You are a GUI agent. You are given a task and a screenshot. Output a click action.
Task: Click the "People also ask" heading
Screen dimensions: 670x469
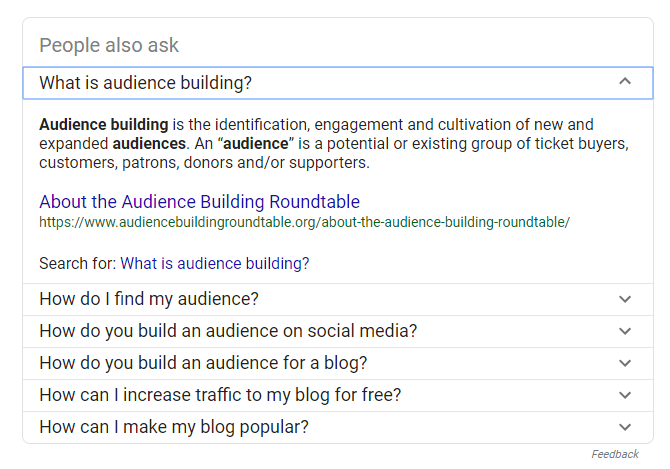(109, 45)
